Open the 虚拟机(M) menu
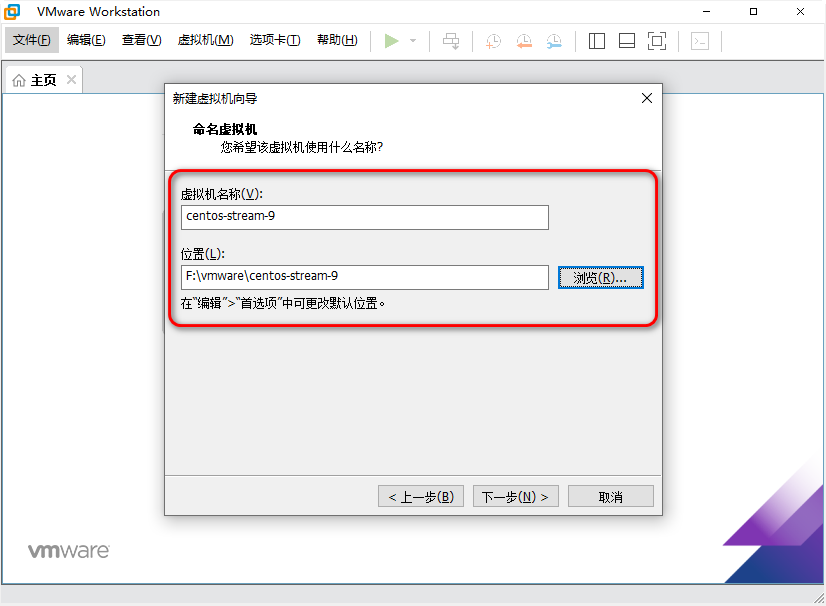The width and height of the screenshot is (826, 606). click(205, 40)
